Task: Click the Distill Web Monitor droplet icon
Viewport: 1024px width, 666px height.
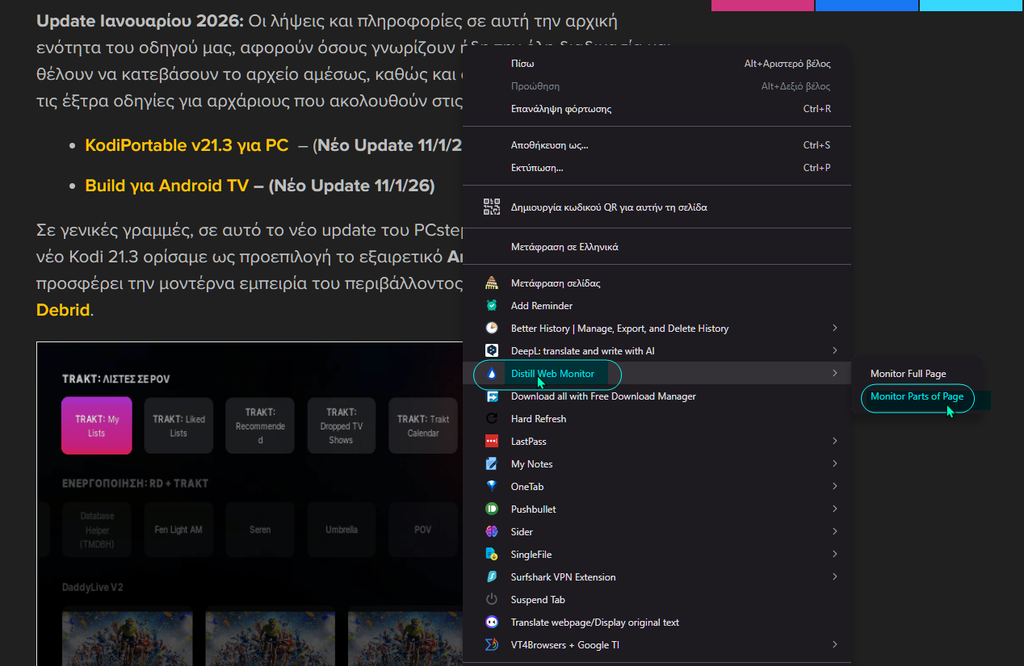Action: tap(492, 373)
